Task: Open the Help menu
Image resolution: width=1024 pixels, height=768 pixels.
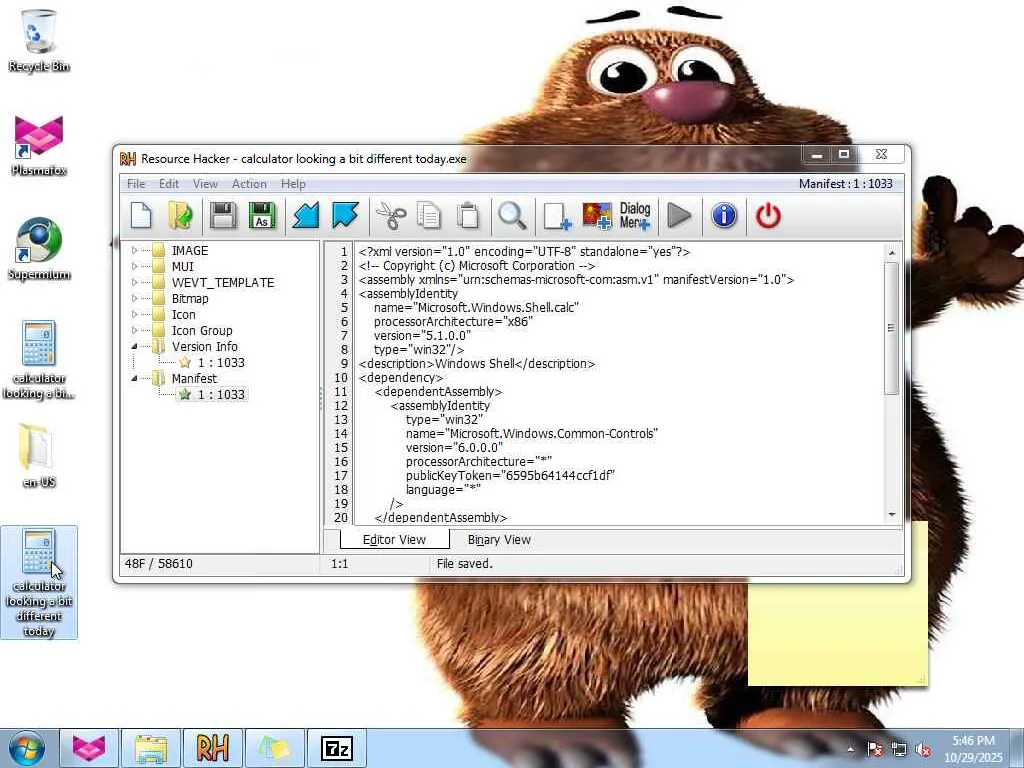Action: [293, 184]
